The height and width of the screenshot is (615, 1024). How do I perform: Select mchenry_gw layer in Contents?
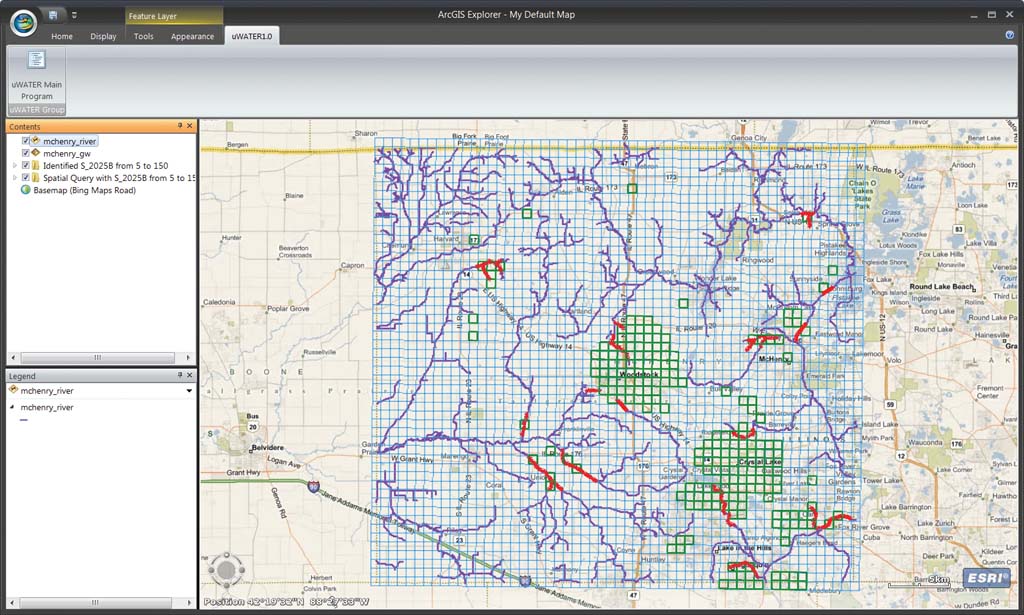pos(67,153)
